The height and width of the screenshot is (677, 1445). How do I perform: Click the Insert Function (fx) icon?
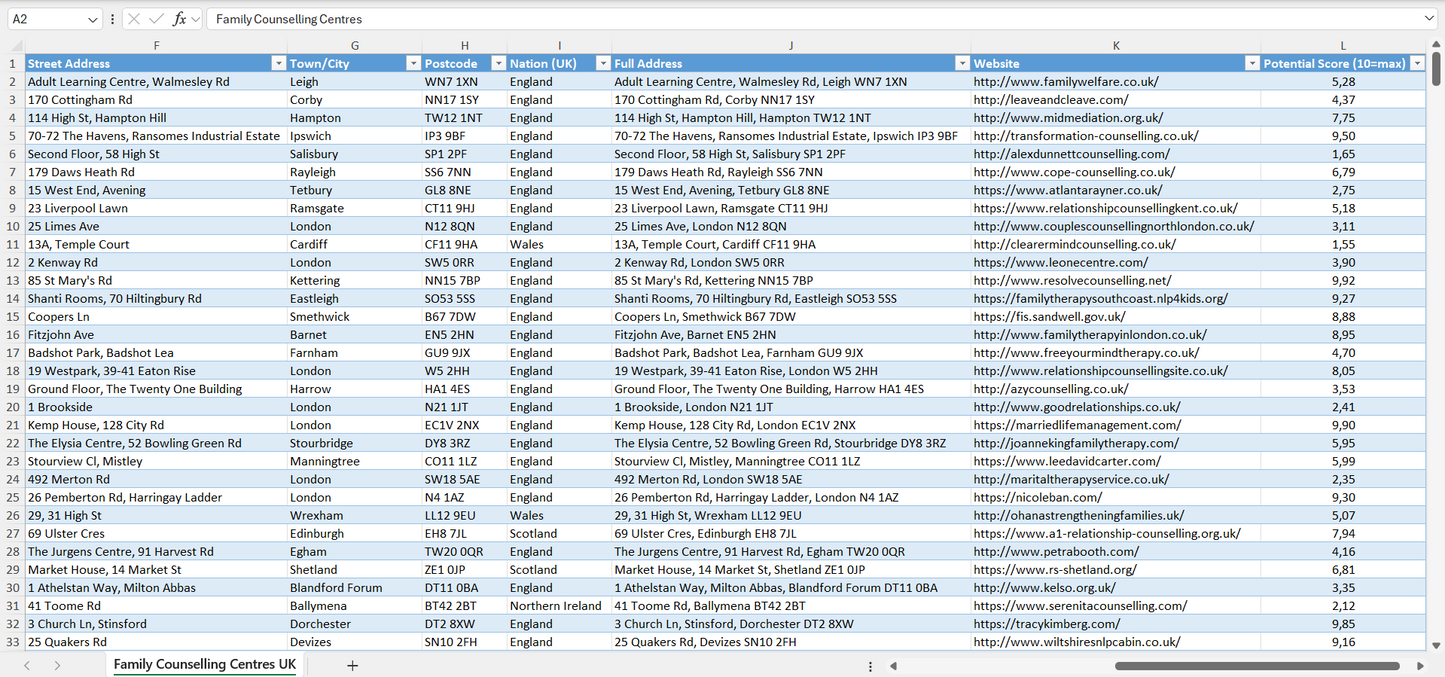point(178,18)
